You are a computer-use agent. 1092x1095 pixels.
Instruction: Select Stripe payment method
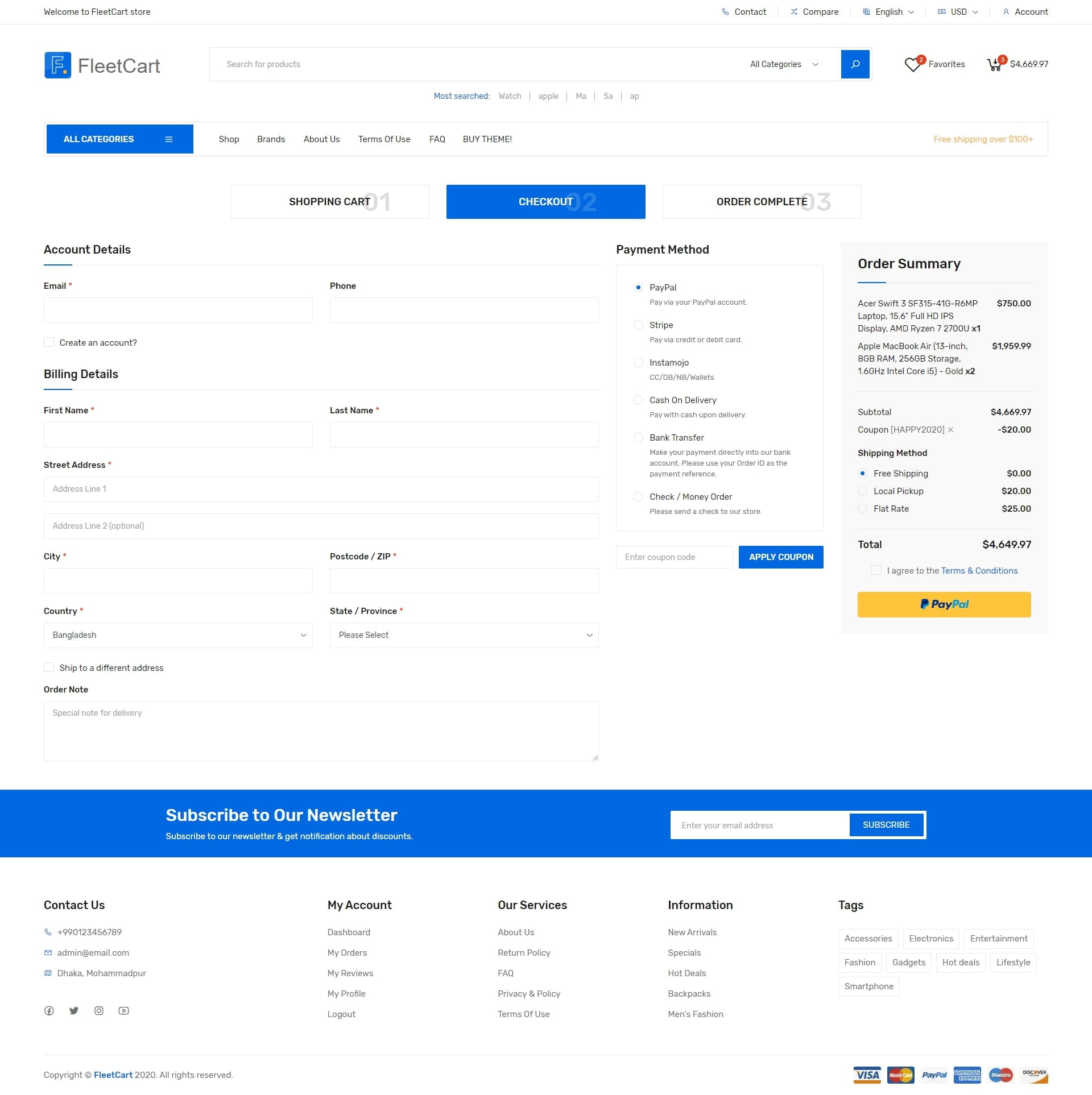(x=638, y=325)
